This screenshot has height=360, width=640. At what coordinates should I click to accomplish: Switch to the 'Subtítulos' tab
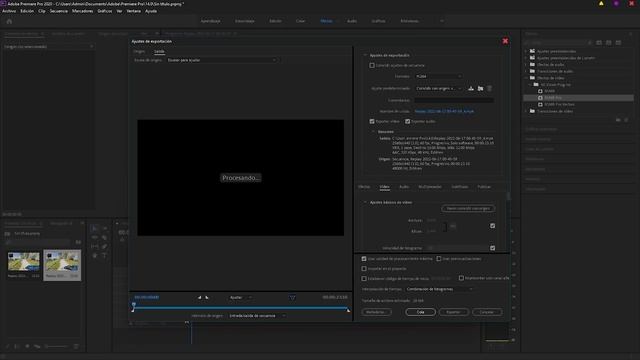tap(460, 187)
